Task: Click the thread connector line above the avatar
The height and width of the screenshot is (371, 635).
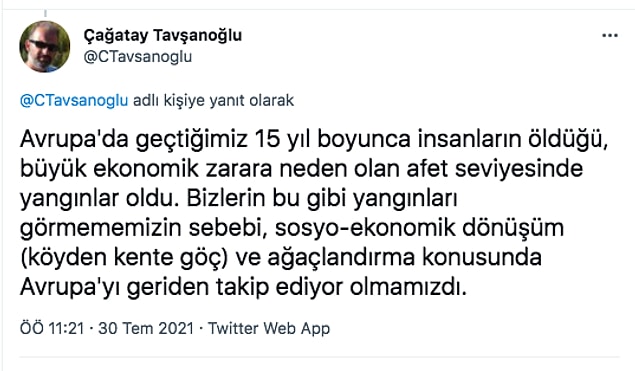Action: 45,13
